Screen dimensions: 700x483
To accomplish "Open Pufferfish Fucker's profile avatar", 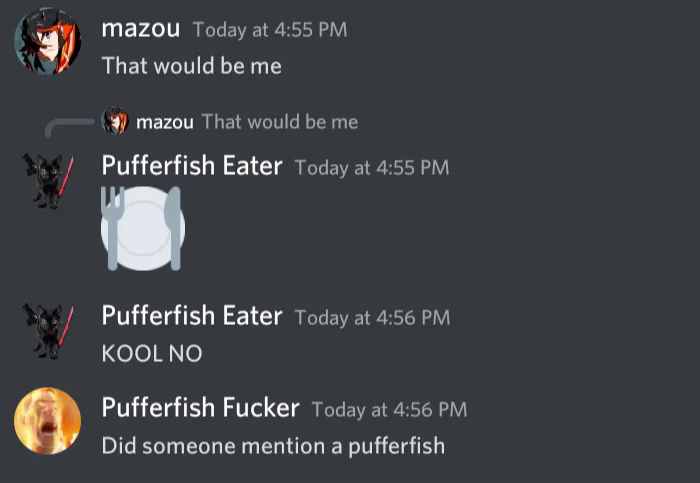I will pos(47,421).
